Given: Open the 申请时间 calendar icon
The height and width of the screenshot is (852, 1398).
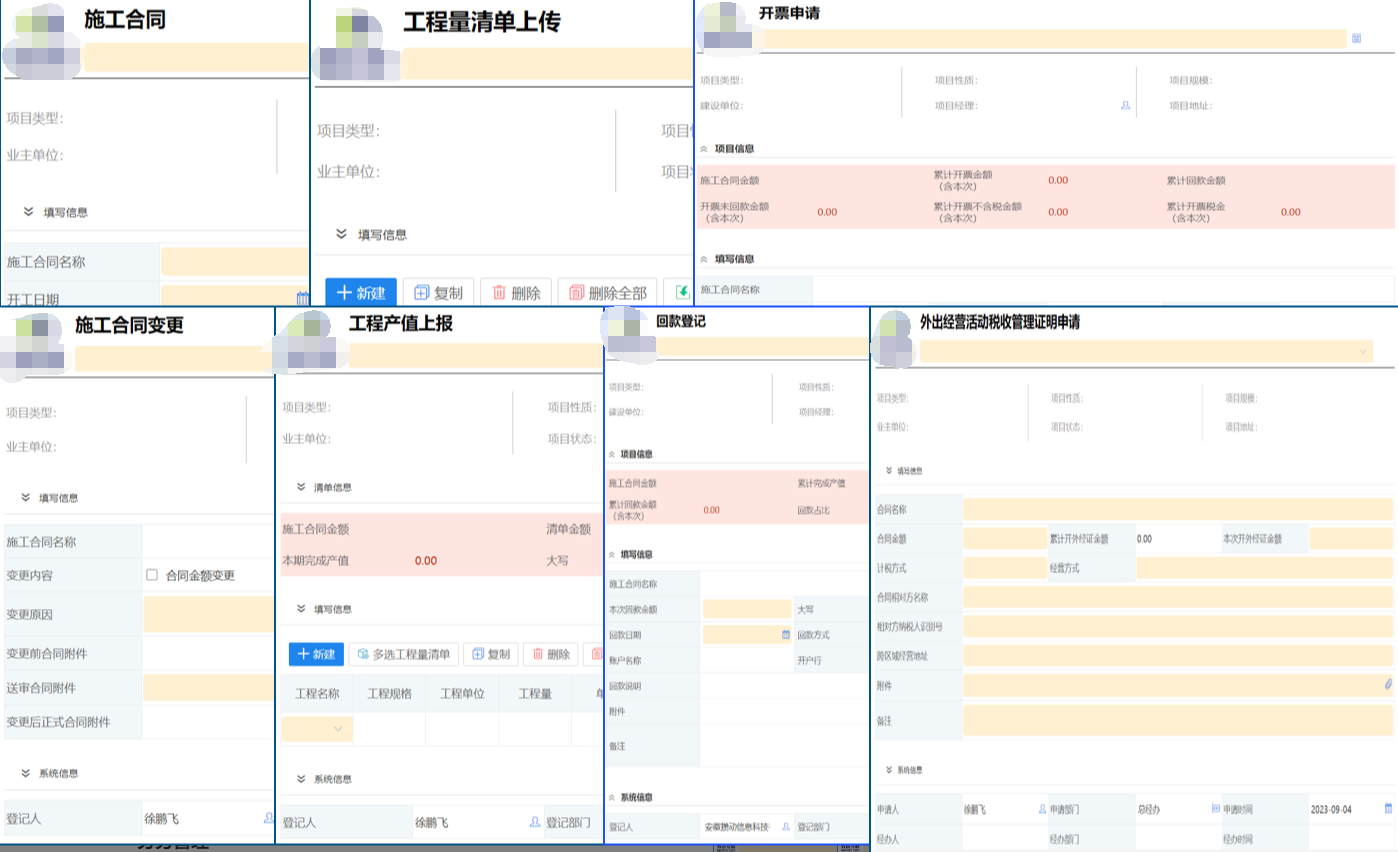Looking at the screenshot, I should [1388, 808].
